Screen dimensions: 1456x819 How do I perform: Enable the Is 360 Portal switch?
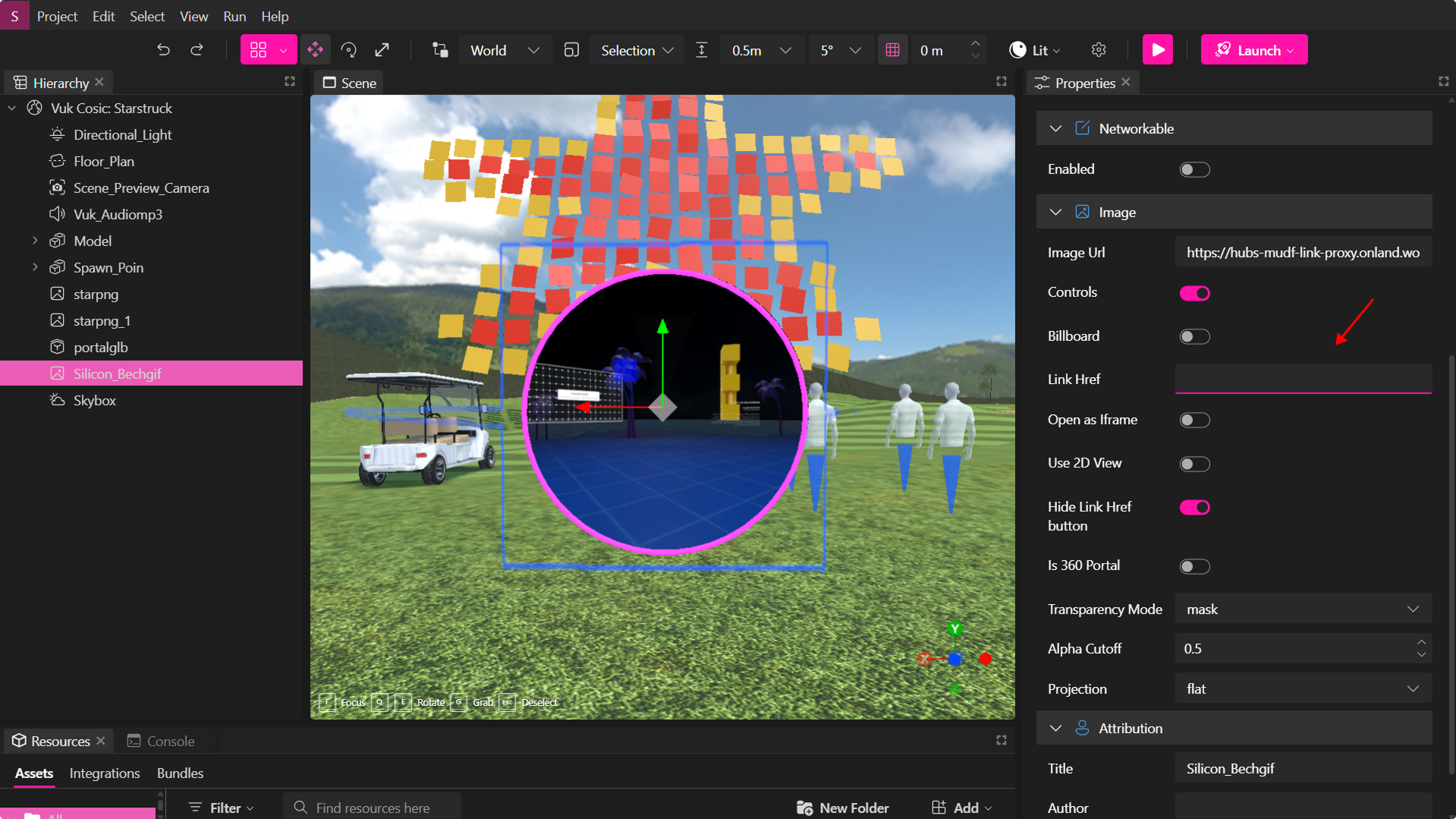pos(1194,566)
